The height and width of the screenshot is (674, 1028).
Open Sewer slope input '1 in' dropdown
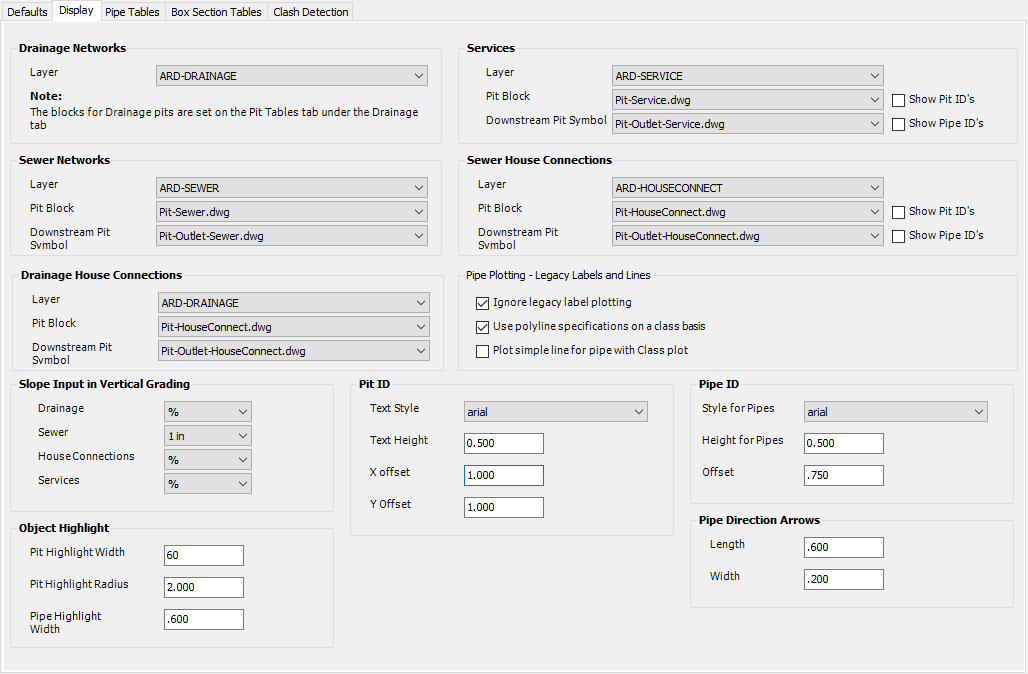tap(207, 436)
